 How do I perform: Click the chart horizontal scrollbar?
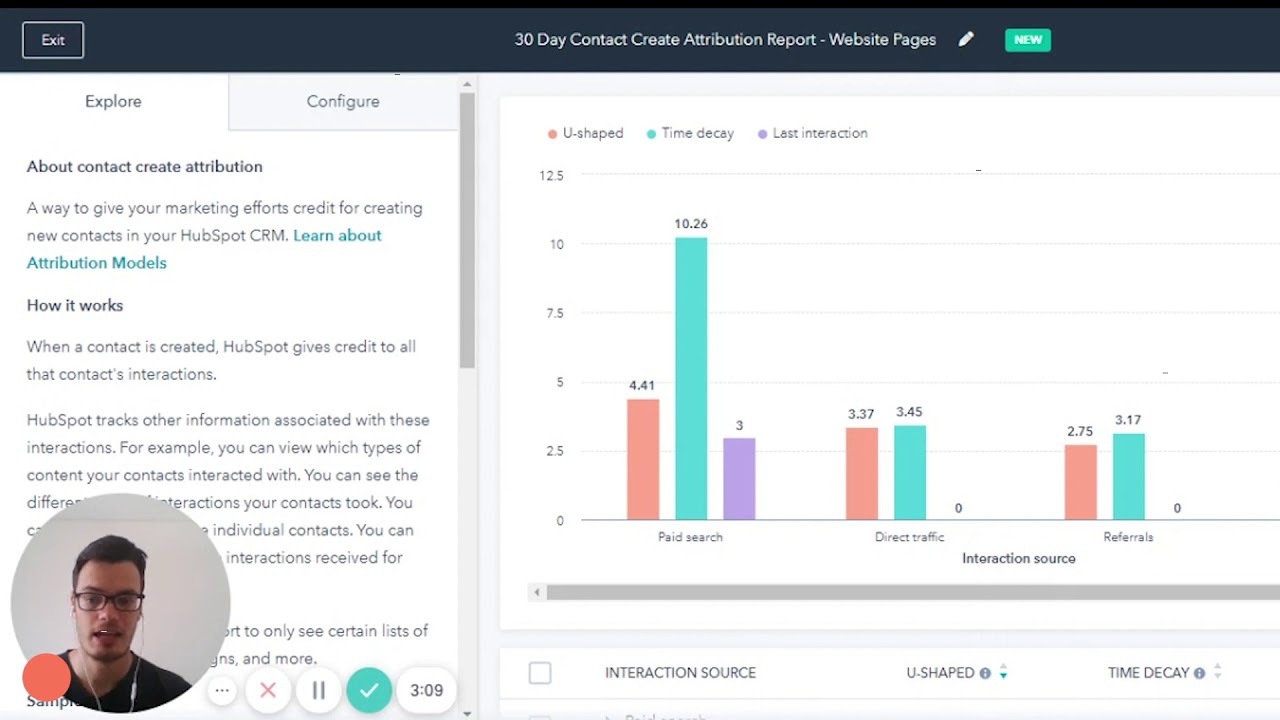(x=913, y=593)
